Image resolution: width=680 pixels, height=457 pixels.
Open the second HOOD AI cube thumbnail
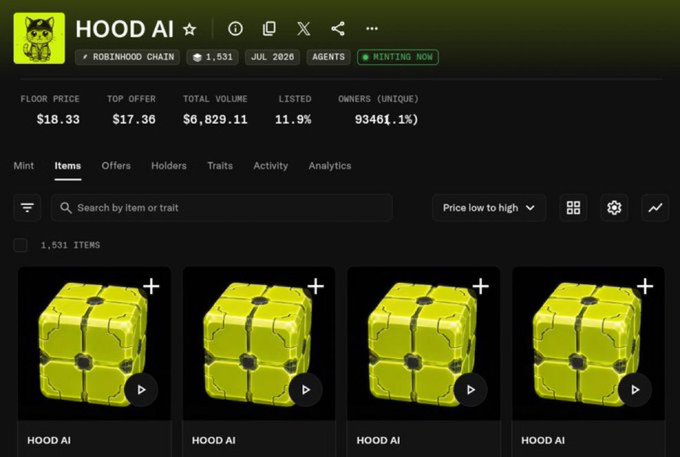click(259, 343)
